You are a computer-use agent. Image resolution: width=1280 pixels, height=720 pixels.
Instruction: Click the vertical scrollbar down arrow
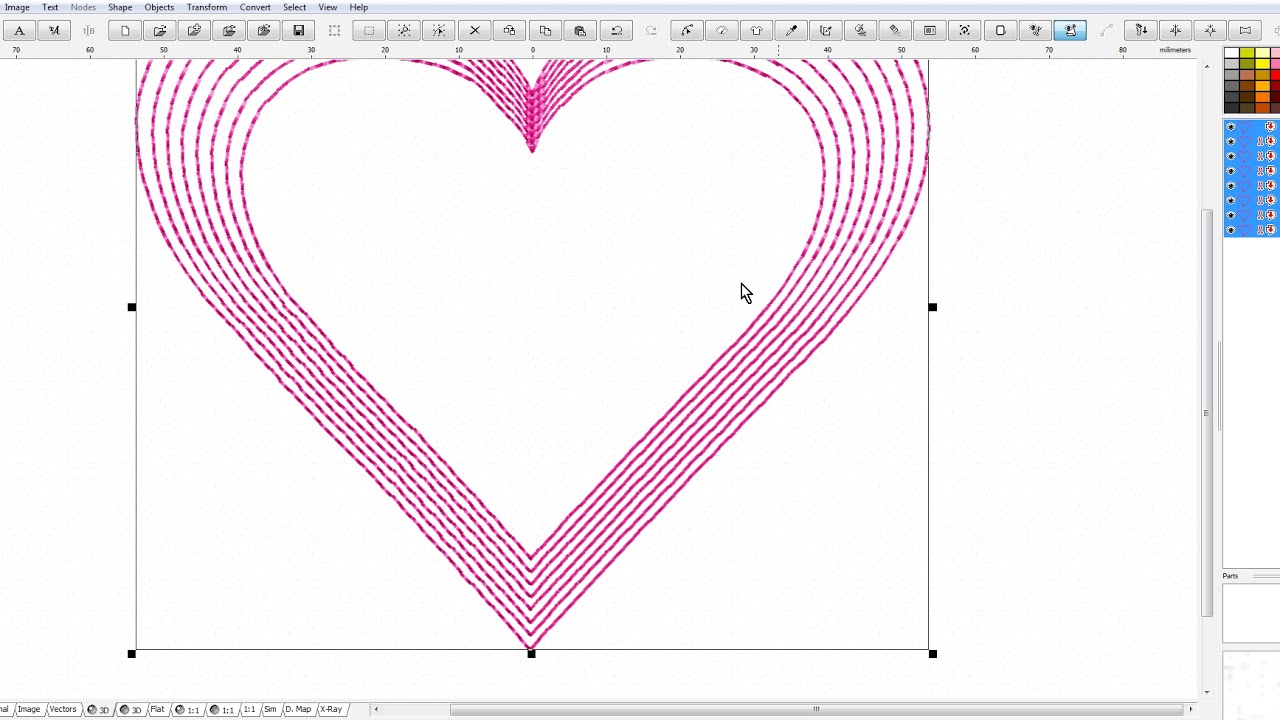pyautogui.click(x=1207, y=692)
